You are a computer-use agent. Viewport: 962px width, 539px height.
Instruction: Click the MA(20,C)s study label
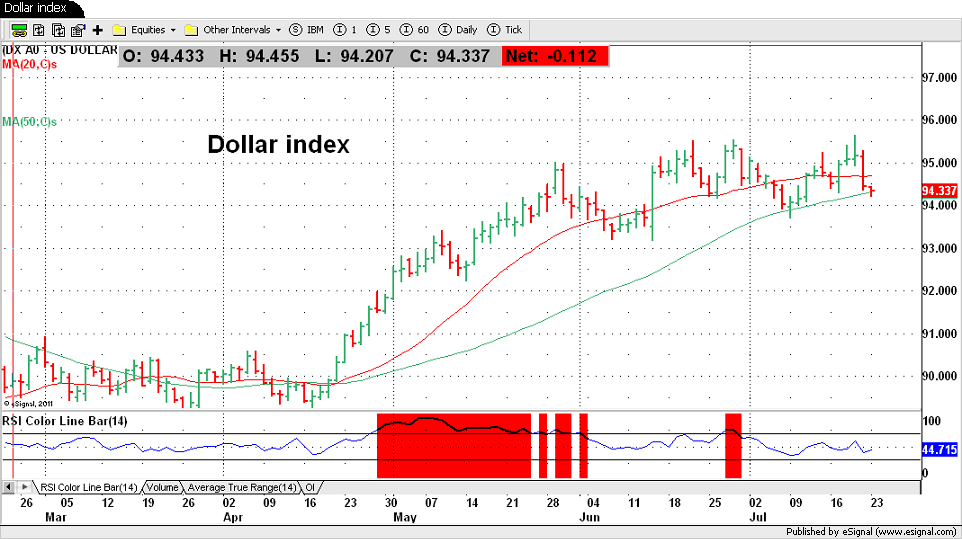point(29,64)
